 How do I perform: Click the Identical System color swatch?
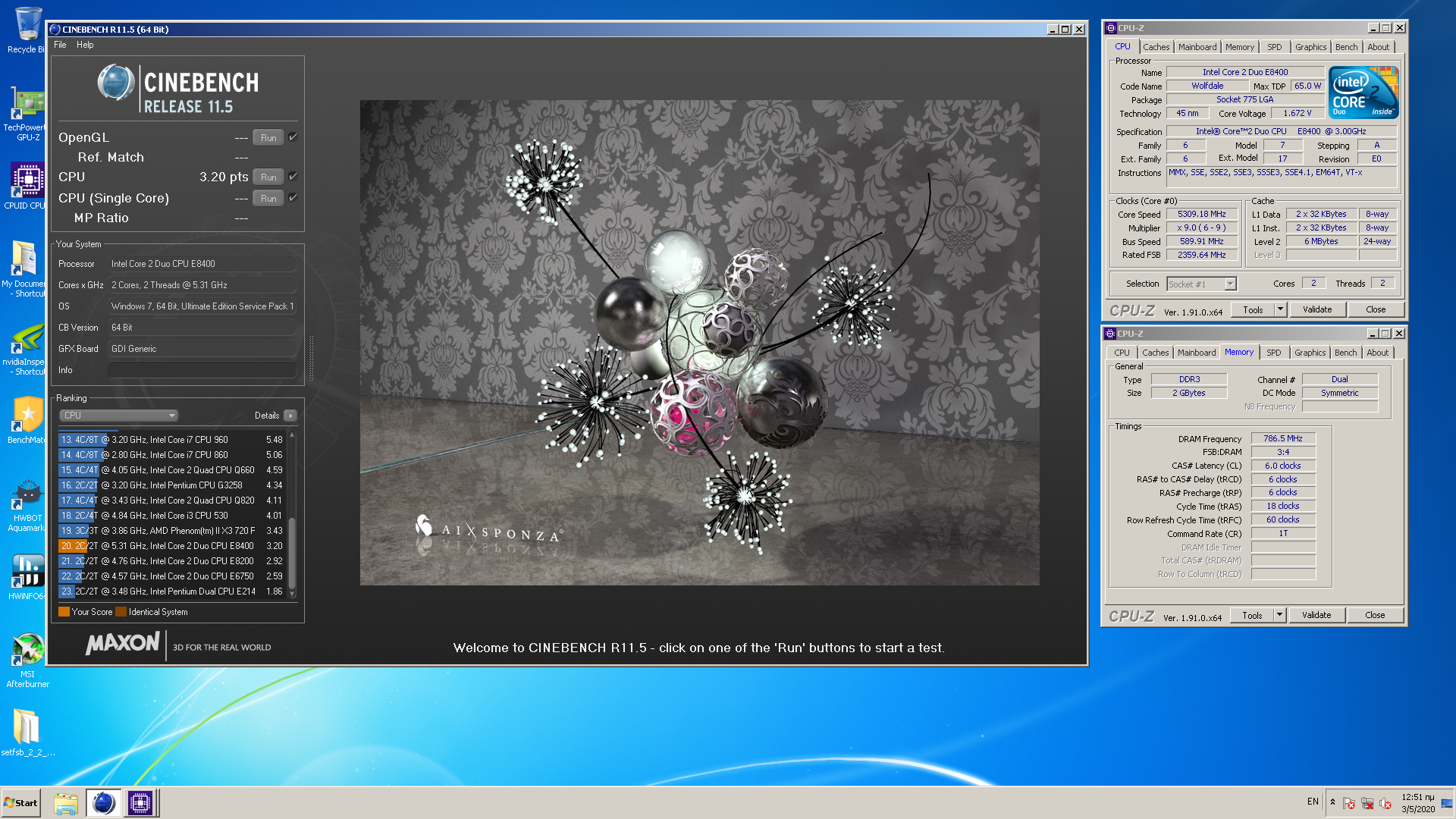click(121, 612)
